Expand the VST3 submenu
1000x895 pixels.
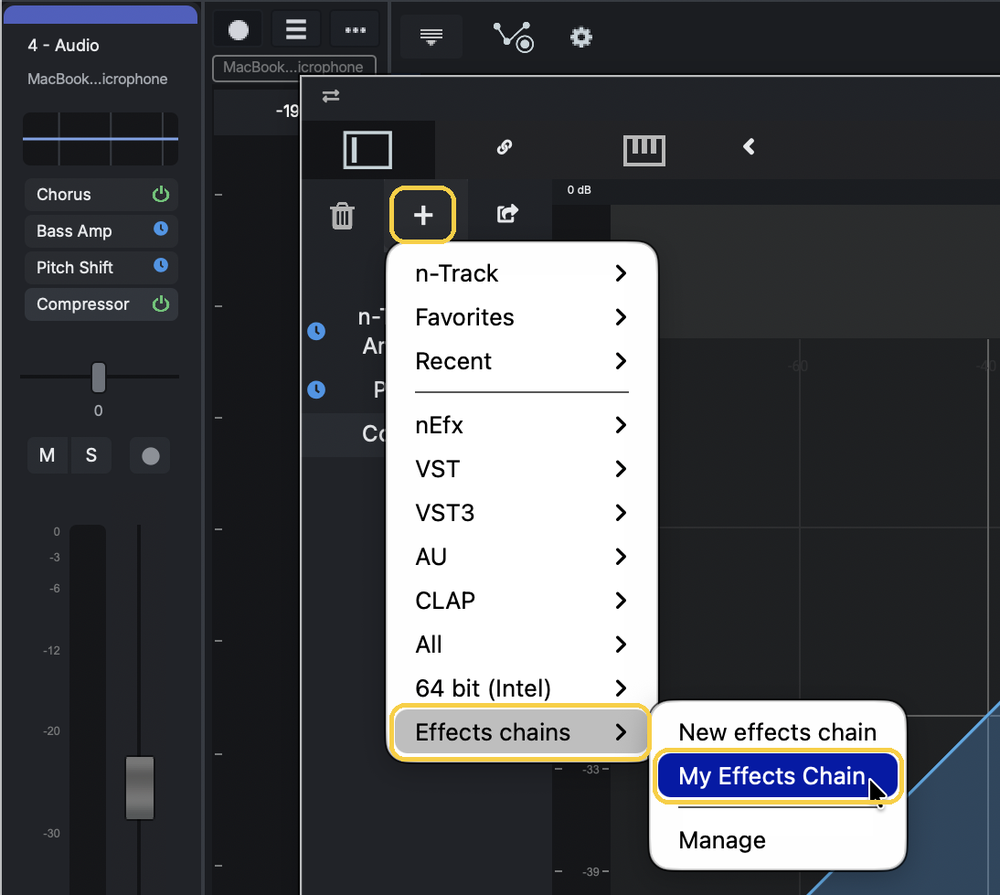[x=521, y=513]
